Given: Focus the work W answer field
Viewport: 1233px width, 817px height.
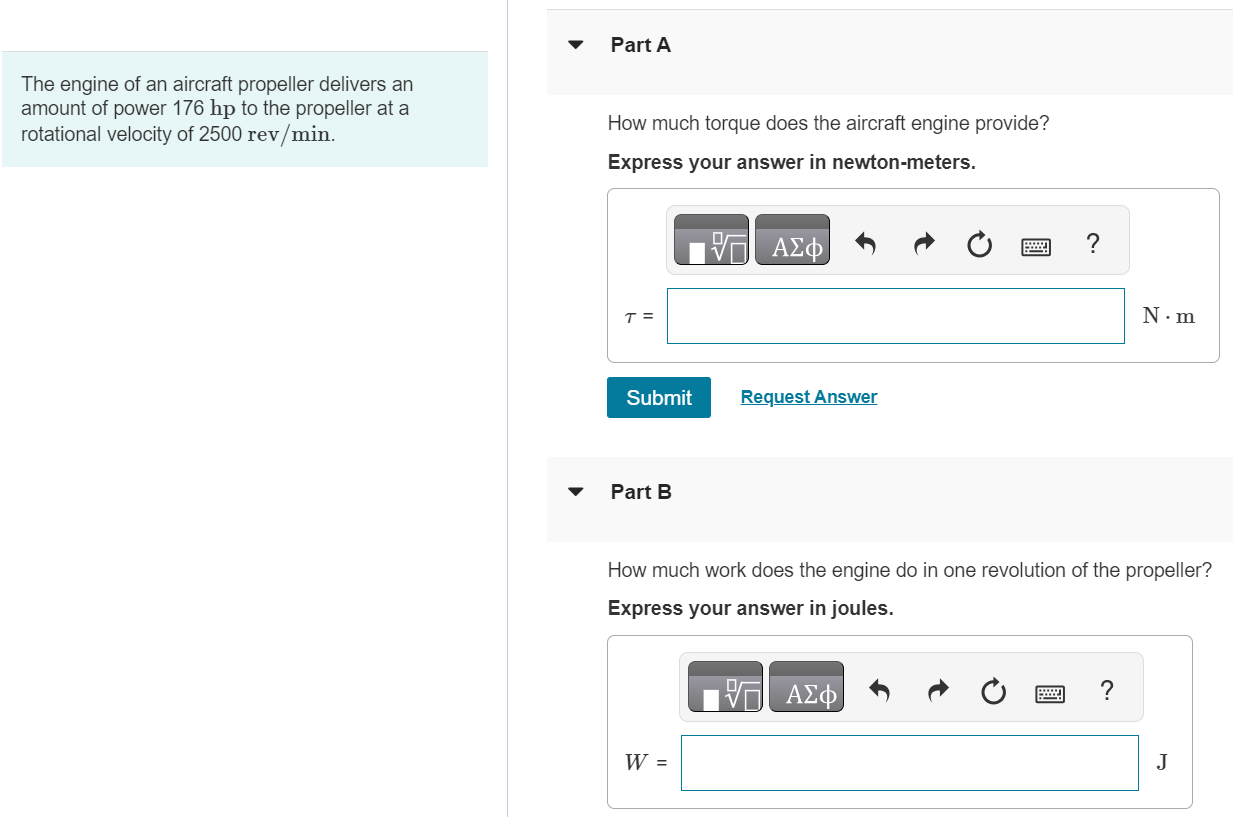Looking at the screenshot, I should click(x=910, y=763).
